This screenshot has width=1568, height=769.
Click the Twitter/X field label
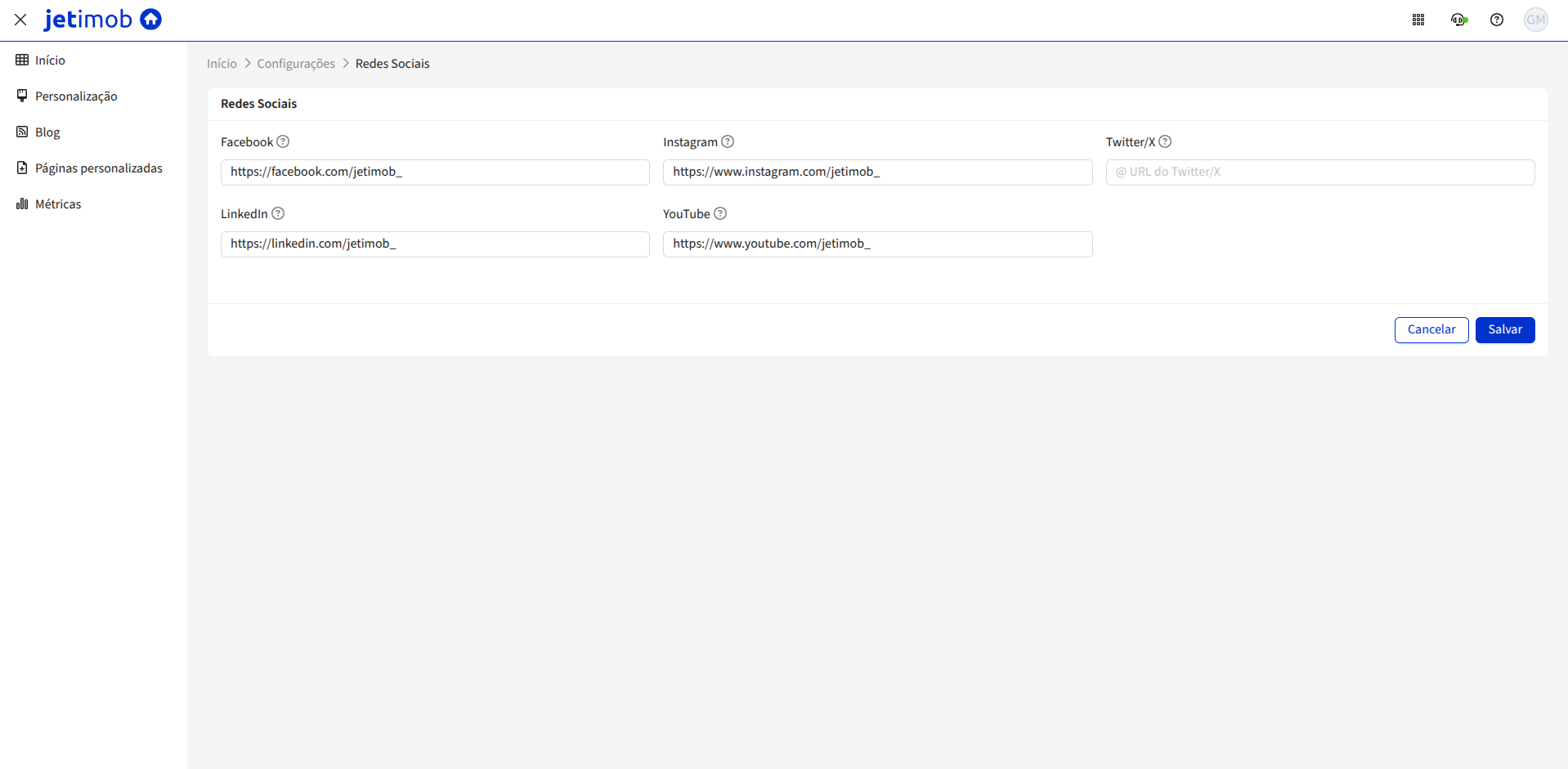1131,142
